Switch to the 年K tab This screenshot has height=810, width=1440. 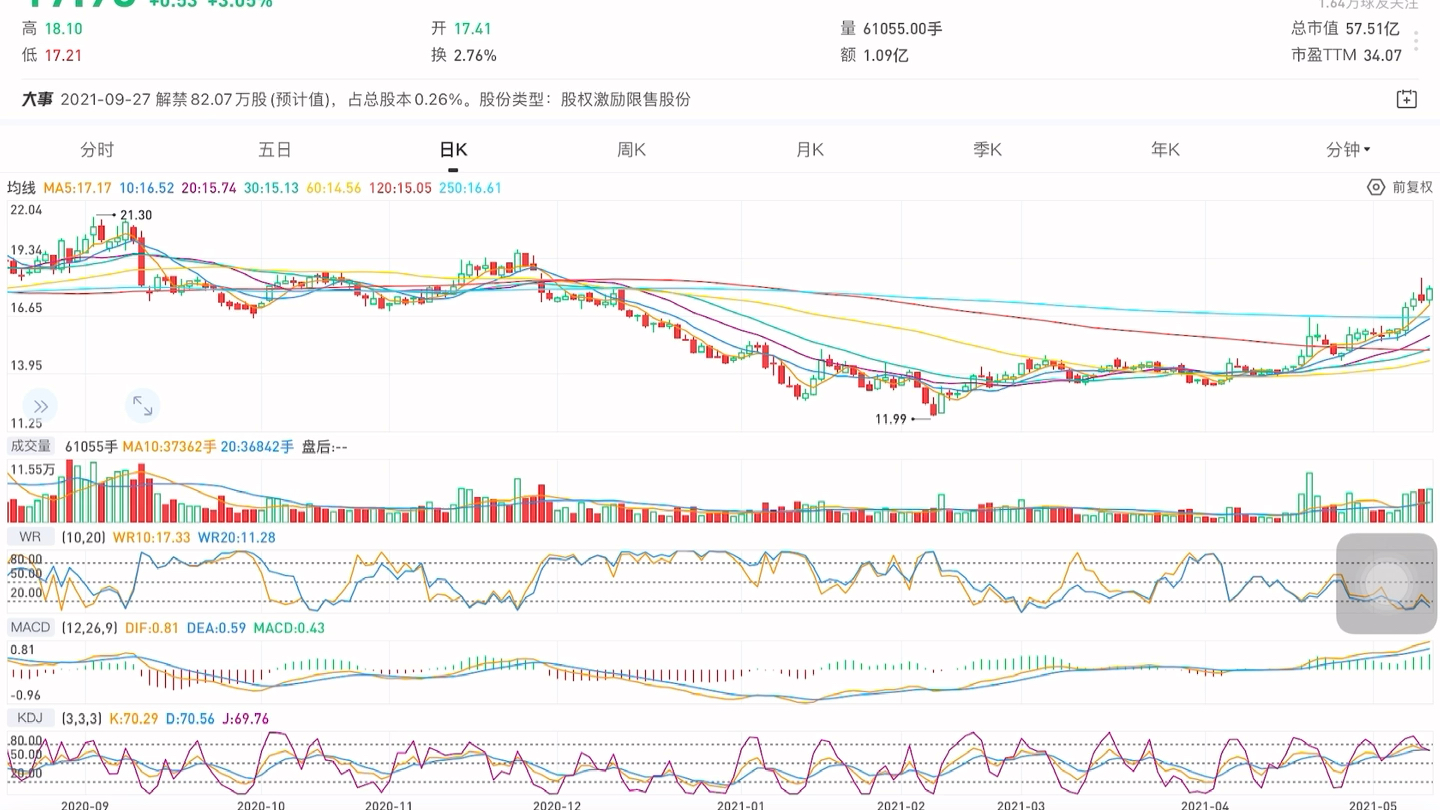click(x=1165, y=150)
